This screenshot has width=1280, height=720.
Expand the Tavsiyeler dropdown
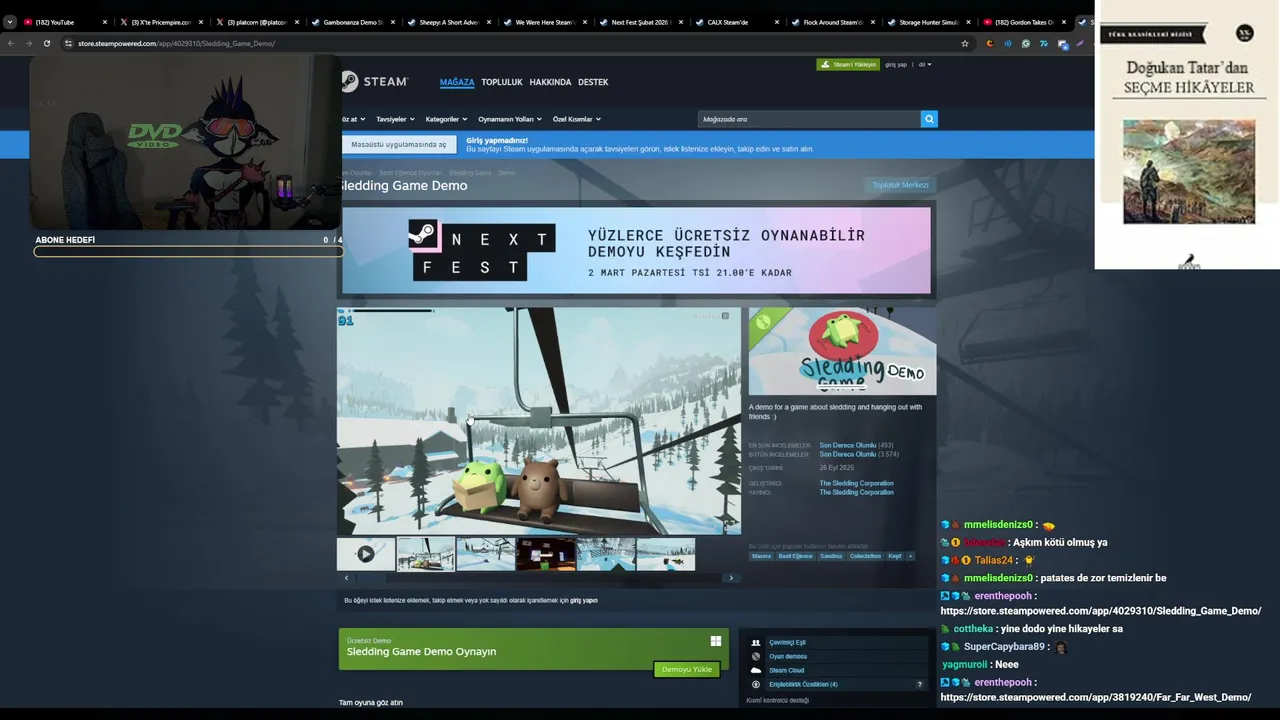tap(394, 119)
